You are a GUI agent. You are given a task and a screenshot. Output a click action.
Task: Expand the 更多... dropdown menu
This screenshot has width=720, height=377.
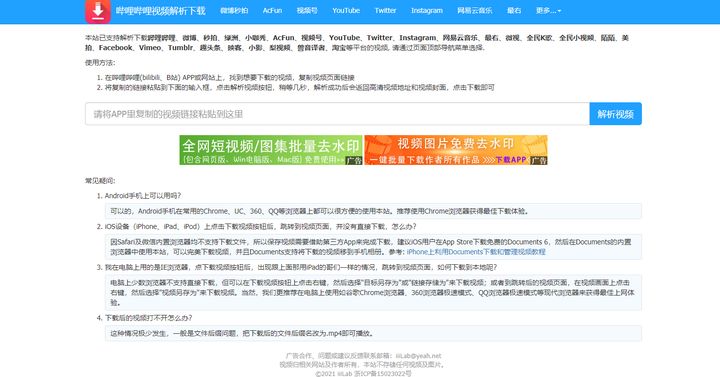click(x=548, y=11)
